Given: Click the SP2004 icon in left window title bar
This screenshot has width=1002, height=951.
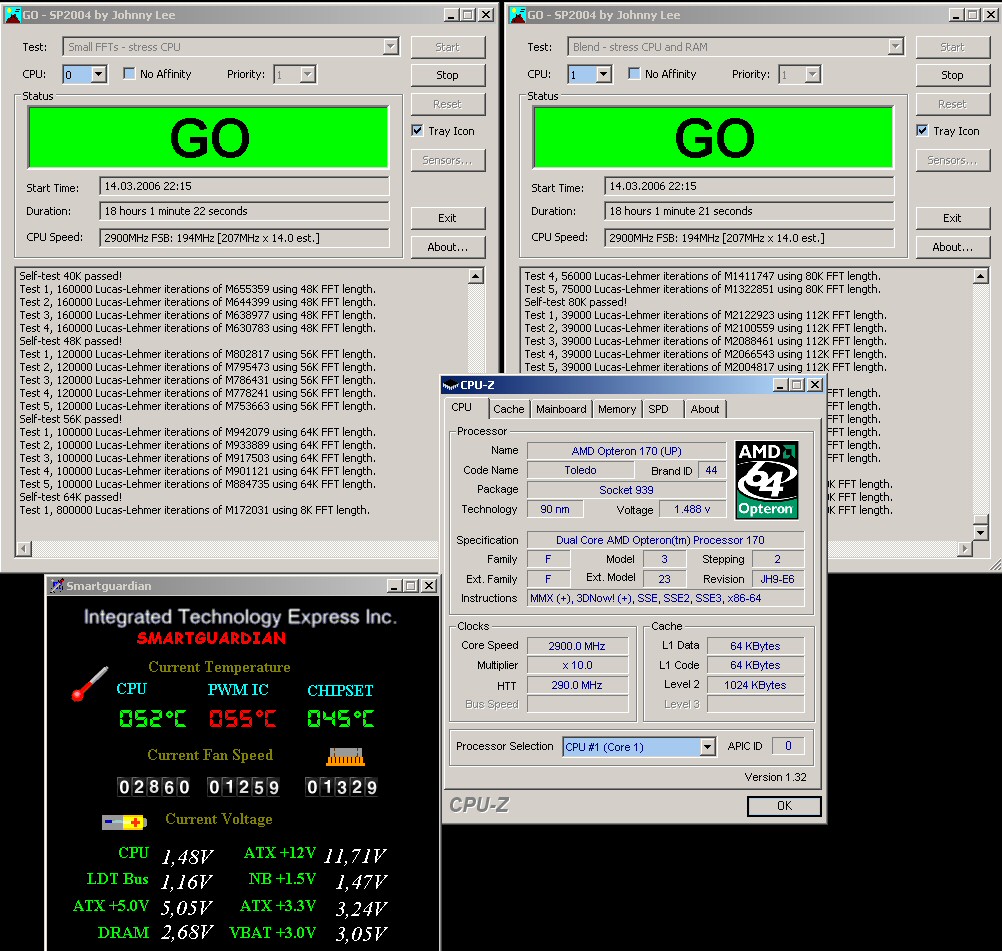Looking at the screenshot, I should (12, 14).
